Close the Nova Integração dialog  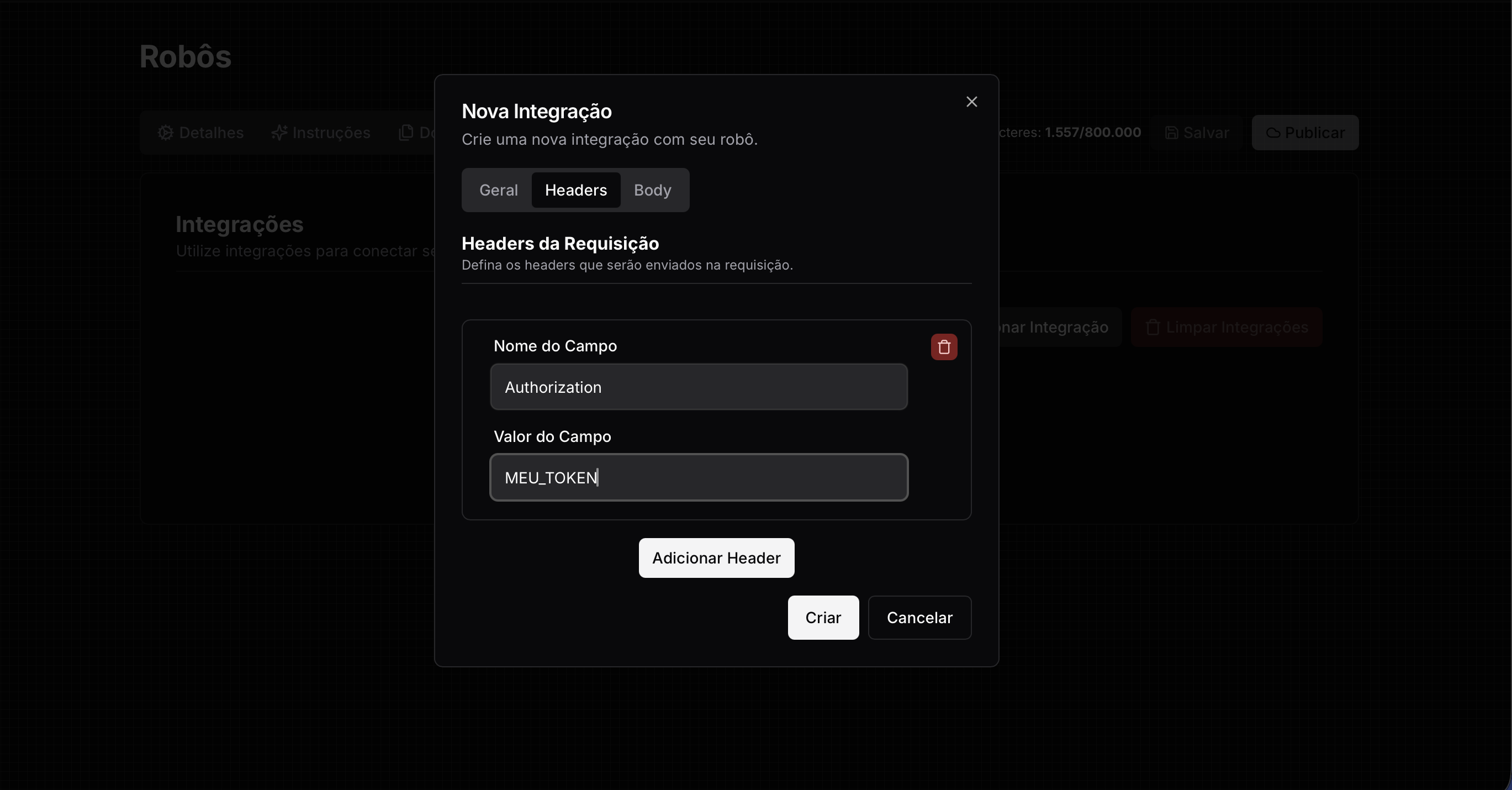coord(971,102)
